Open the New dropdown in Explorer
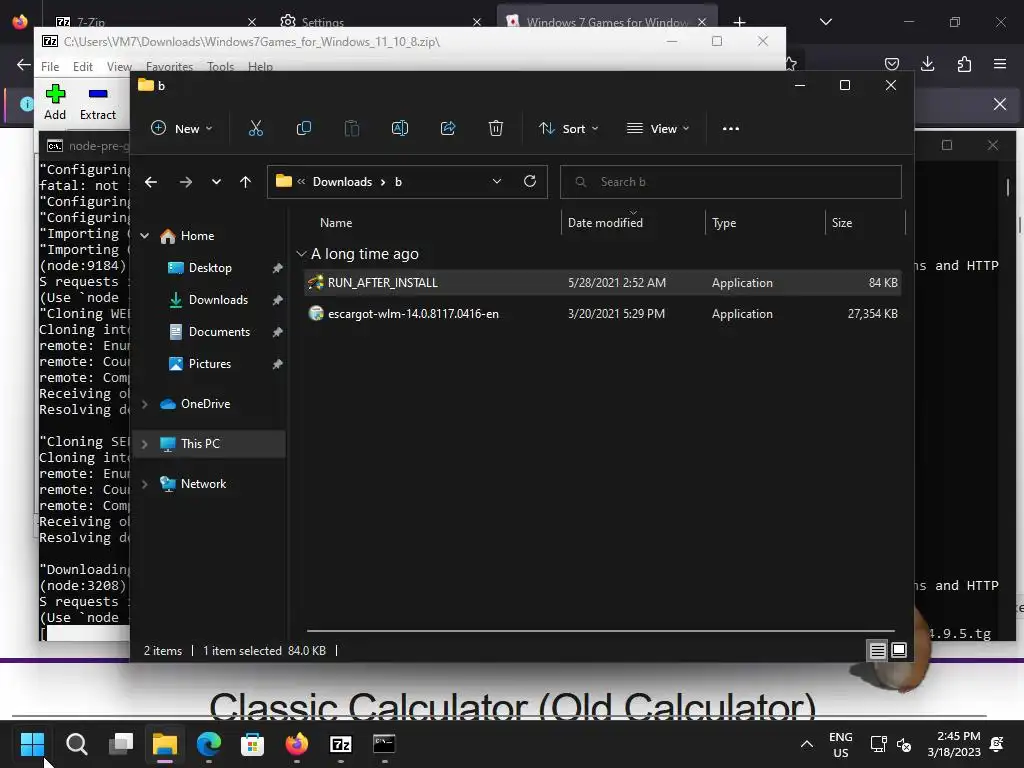The width and height of the screenshot is (1024, 768). [182, 129]
